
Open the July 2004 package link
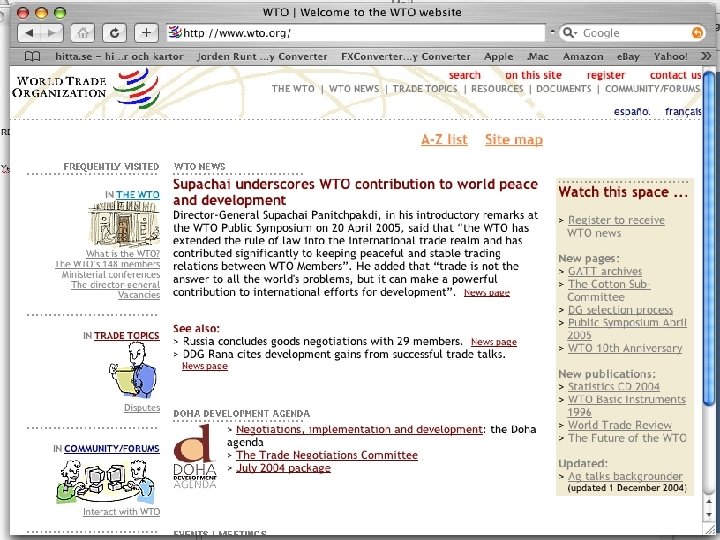[x=283, y=468]
